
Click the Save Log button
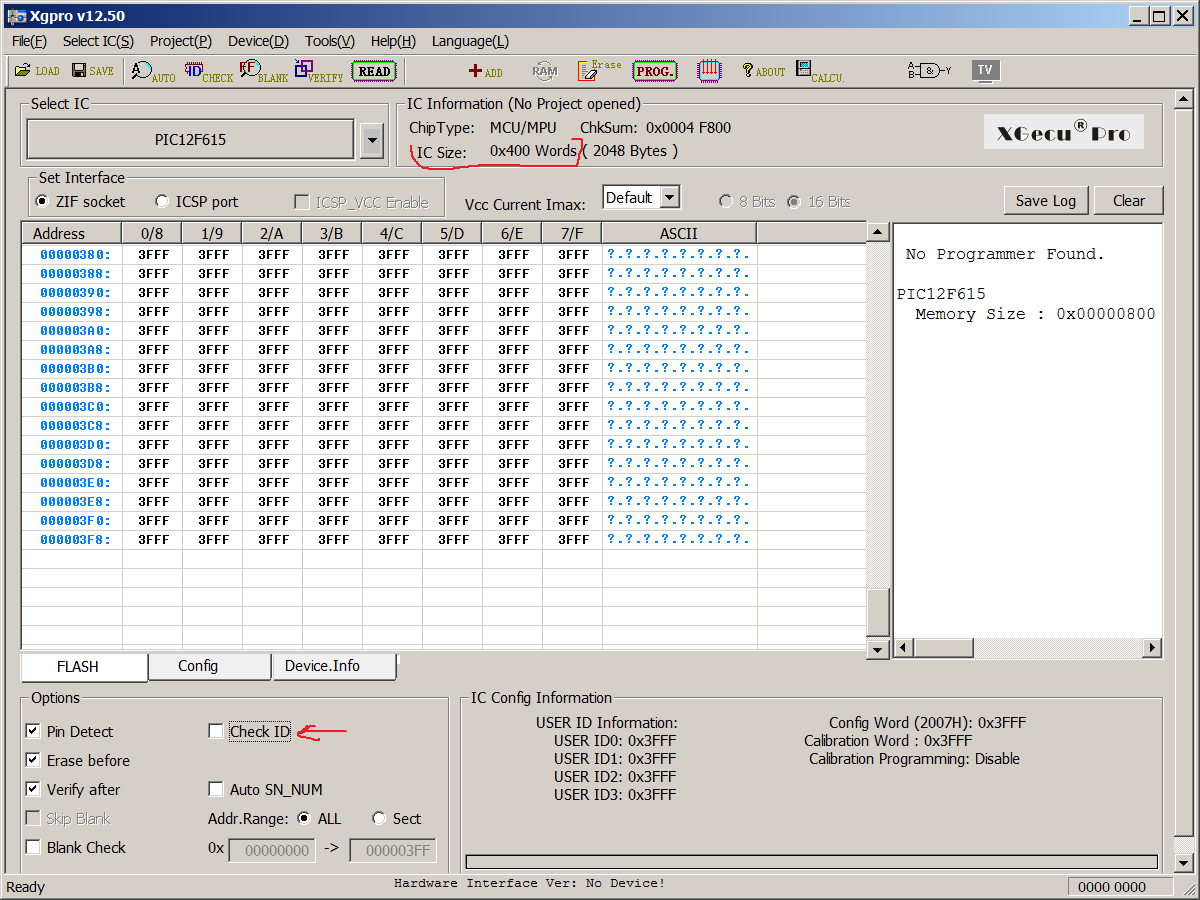pos(1045,201)
